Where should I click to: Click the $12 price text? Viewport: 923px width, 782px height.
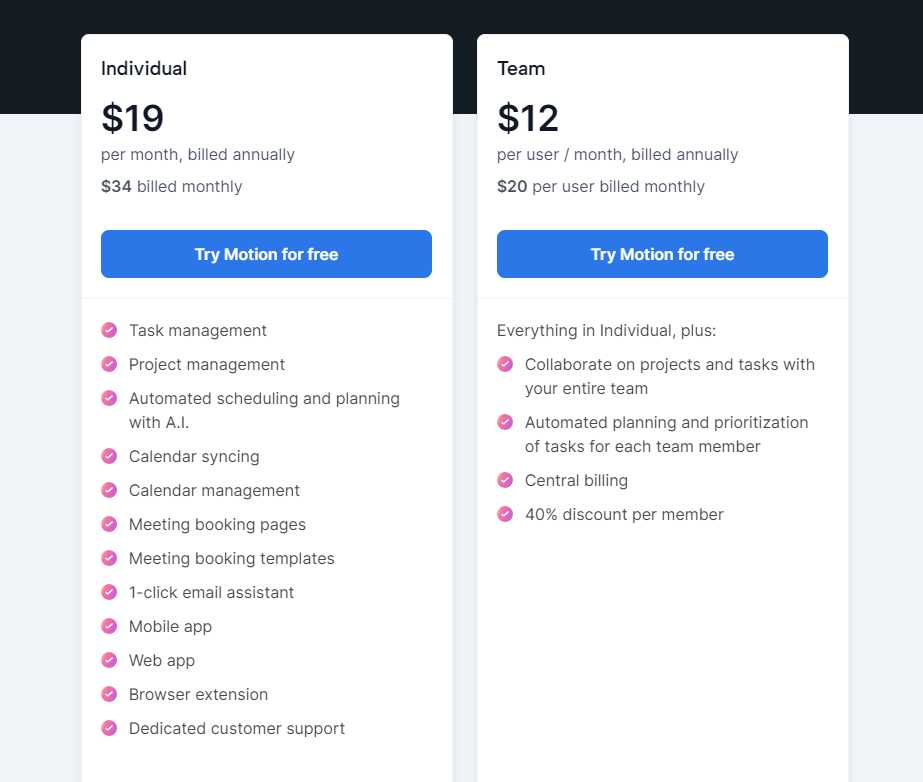pyautogui.click(x=528, y=118)
